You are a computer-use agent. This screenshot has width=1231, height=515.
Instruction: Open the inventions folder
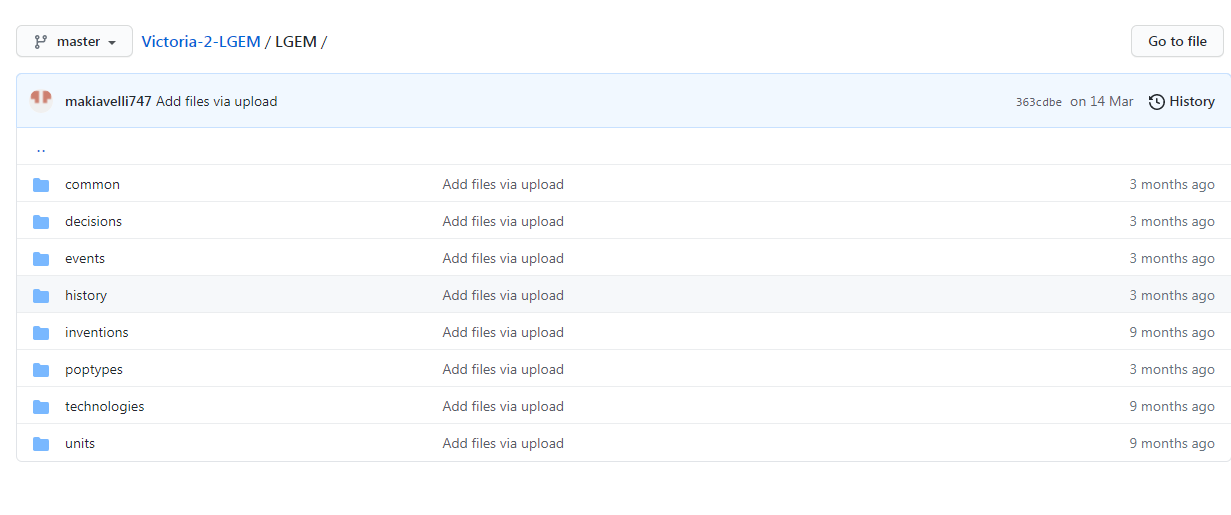97,332
